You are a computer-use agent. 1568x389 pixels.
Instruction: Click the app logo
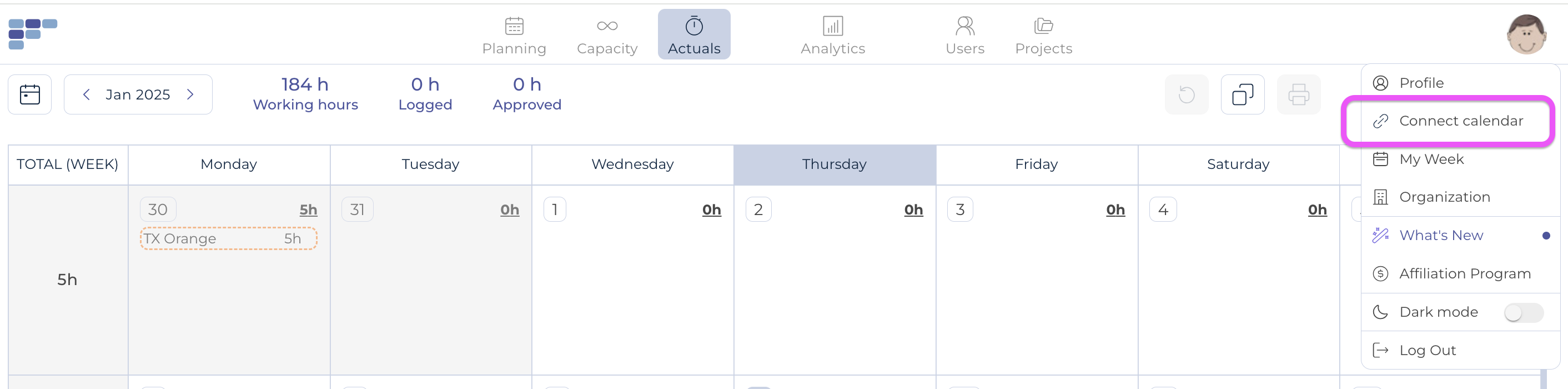32,34
